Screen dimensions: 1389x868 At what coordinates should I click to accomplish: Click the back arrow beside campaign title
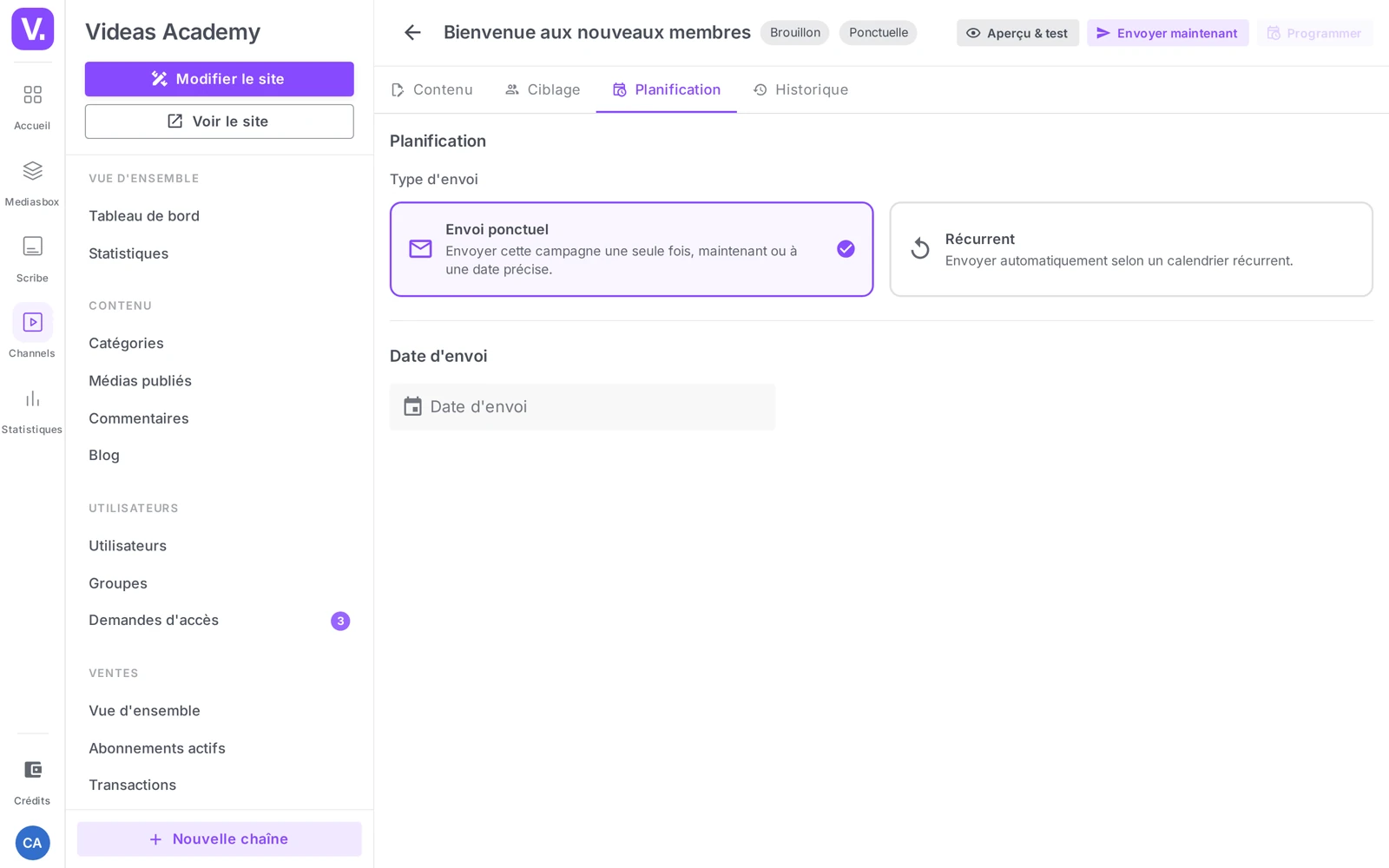(x=412, y=33)
